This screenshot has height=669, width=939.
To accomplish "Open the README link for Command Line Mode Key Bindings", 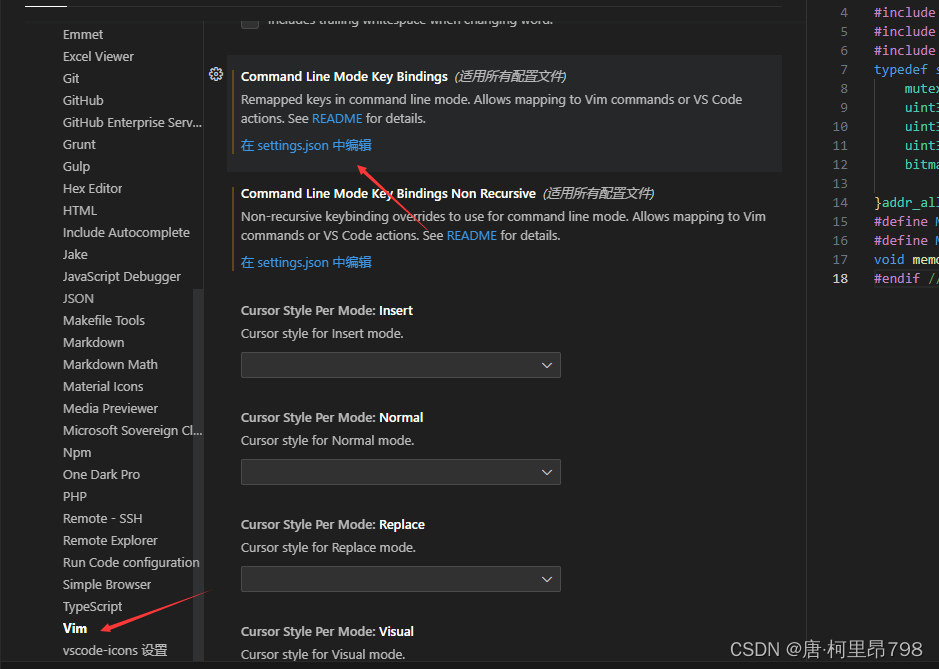I will click(337, 118).
